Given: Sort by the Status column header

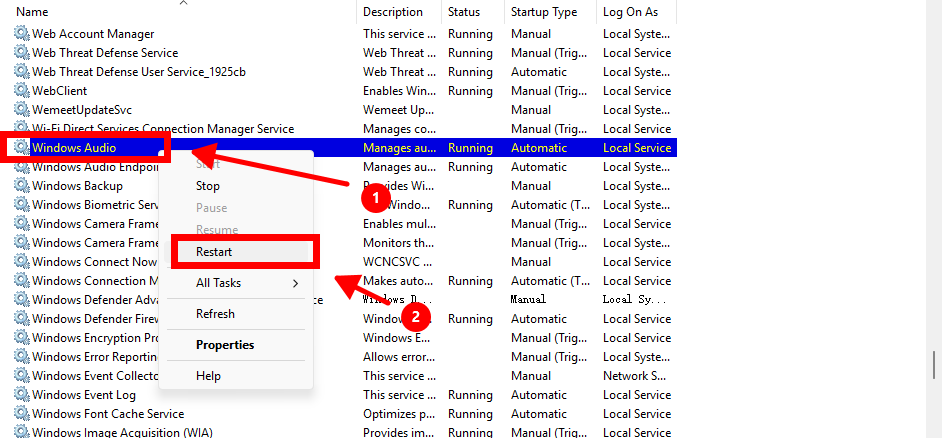Looking at the screenshot, I should 464,12.
